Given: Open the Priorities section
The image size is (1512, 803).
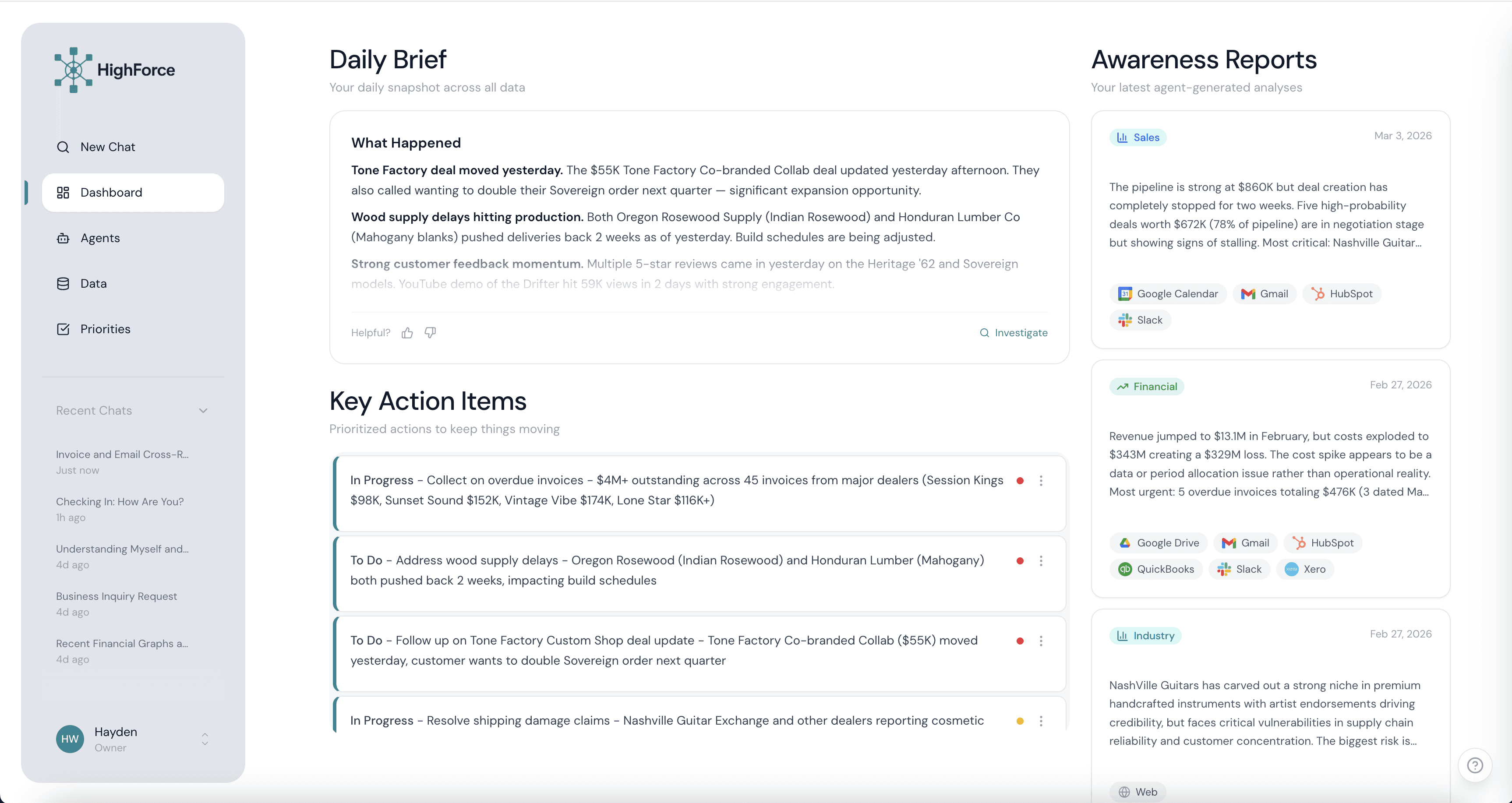Looking at the screenshot, I should [105, 329].
